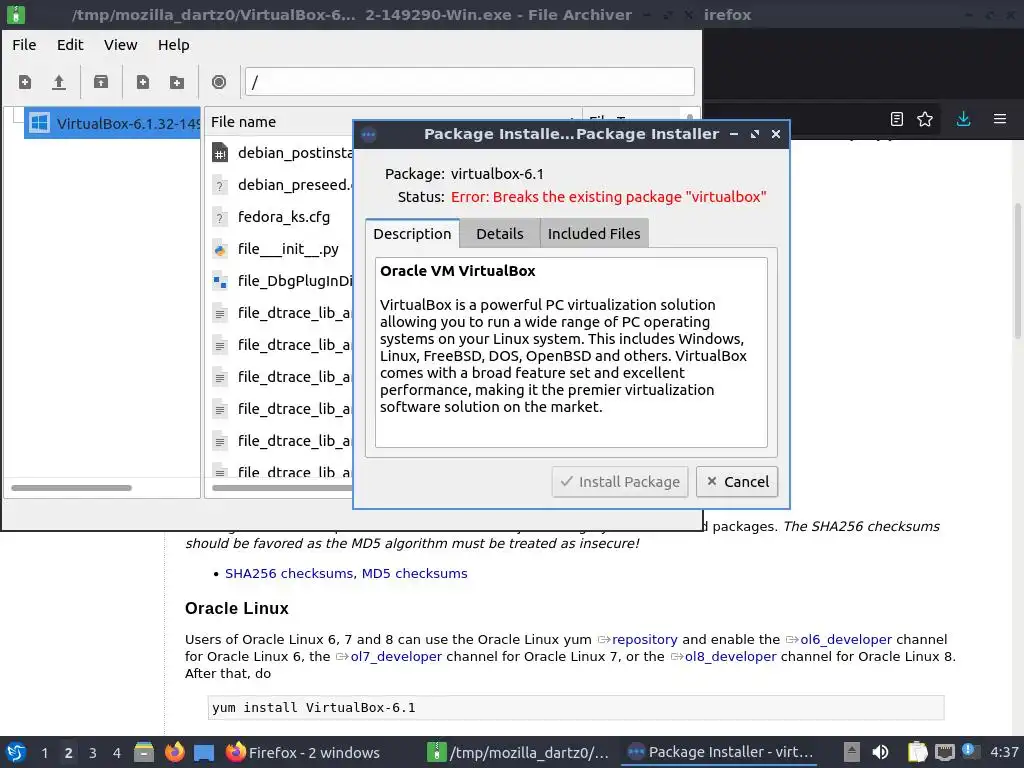Switch to workspace 1 in taskbar pager

tap(44, 753)
